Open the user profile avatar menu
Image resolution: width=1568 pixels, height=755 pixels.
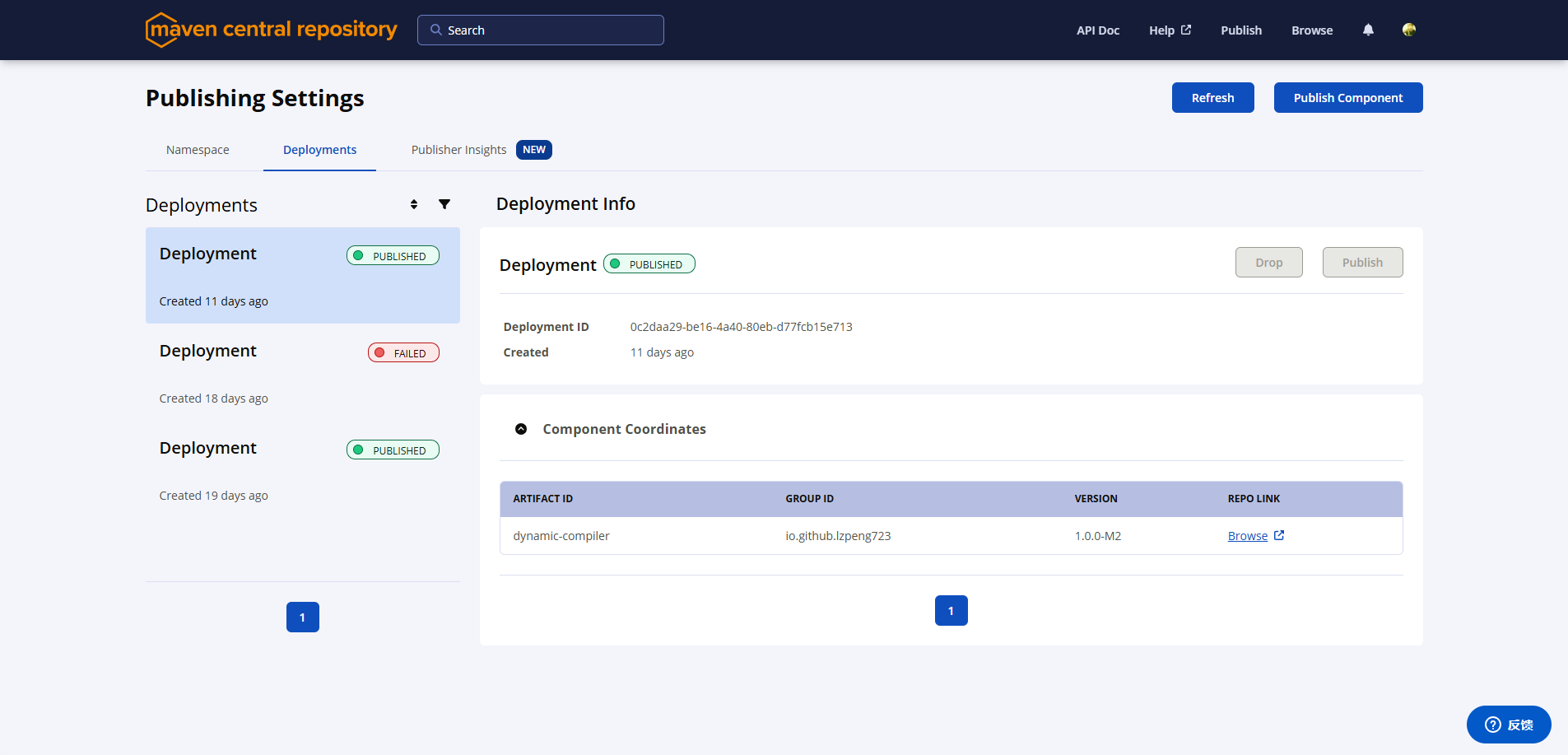click(1409, 30)
